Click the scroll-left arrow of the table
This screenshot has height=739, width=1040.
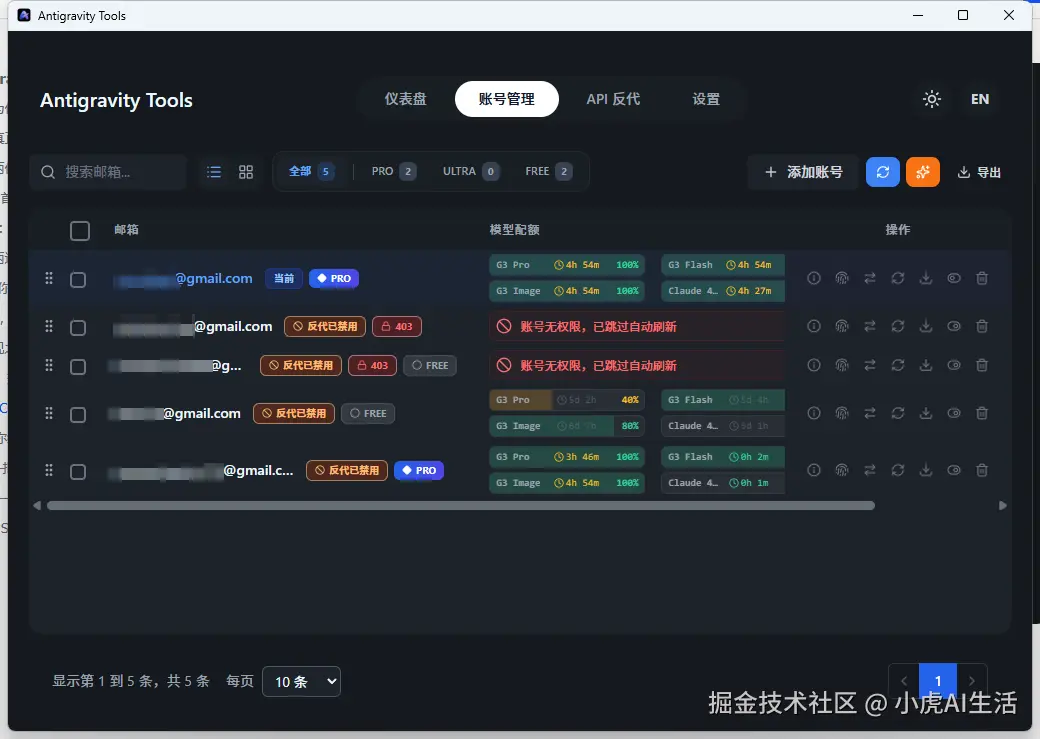click(x=37, y=505)
